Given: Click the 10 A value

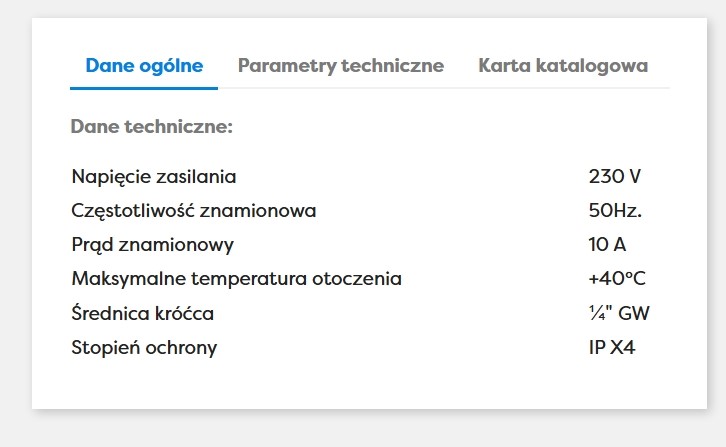Looking at the screenshot, I should [607, 245].
